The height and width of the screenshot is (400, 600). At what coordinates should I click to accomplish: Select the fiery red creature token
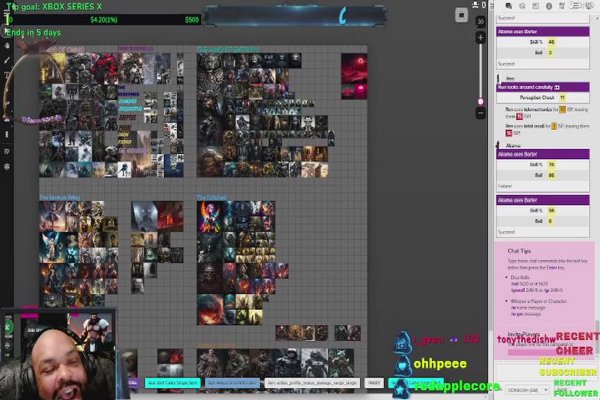210,309
